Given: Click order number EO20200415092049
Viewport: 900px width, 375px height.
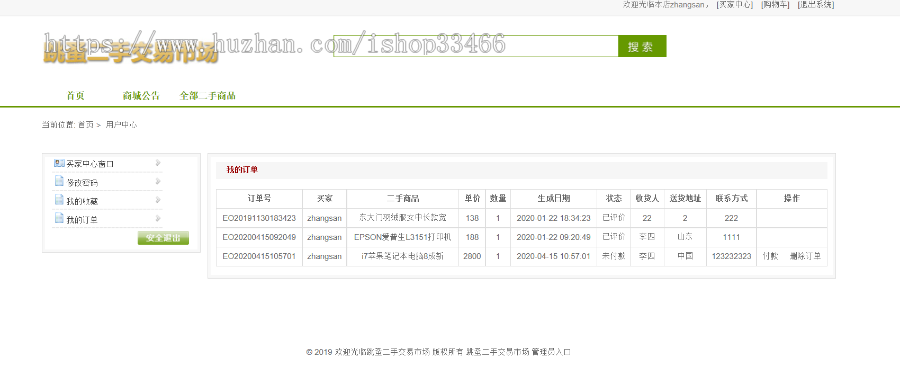Looking at the screenshot, I should pos(259,237).
